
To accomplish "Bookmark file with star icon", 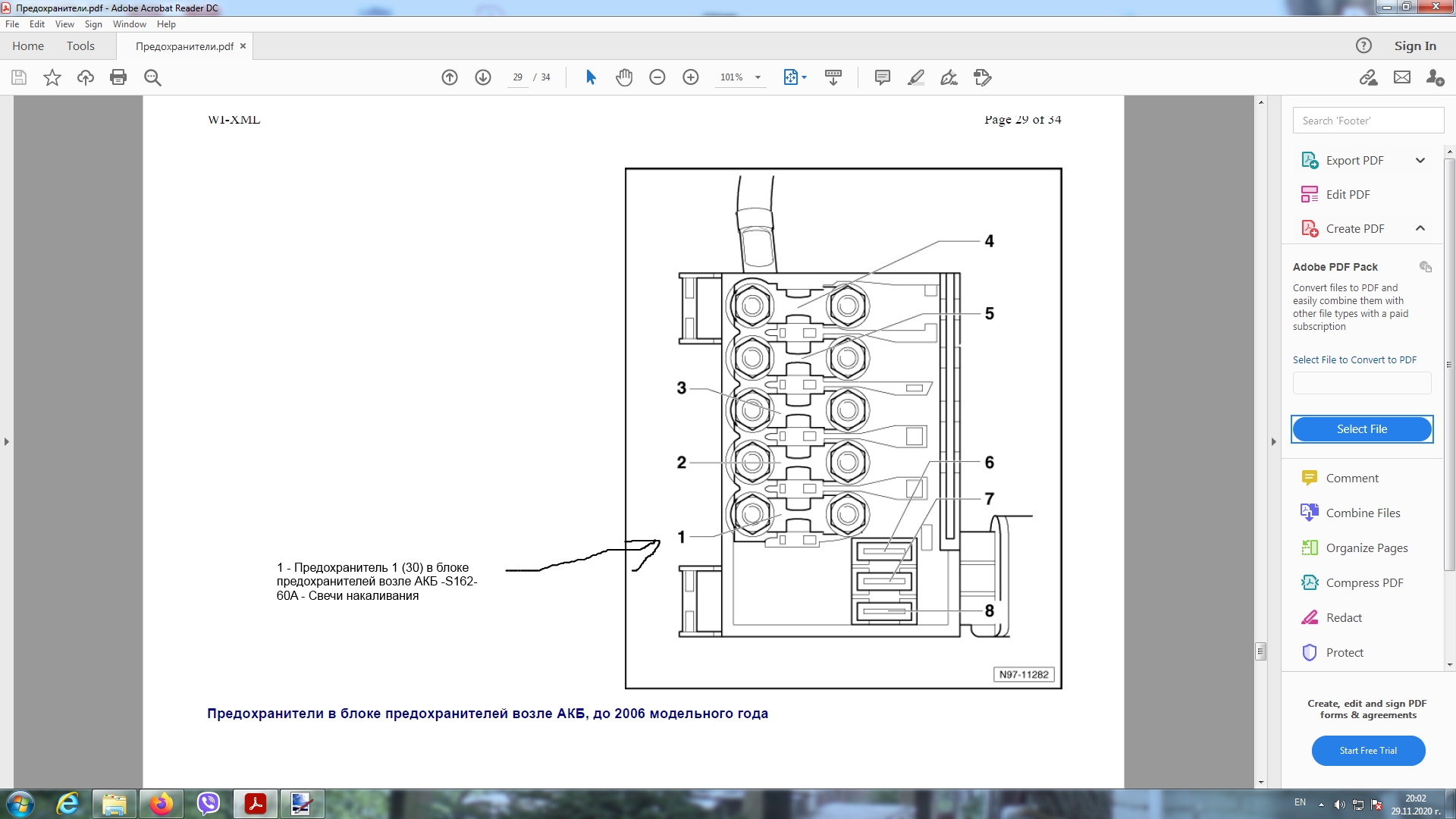I will (52, 77).
